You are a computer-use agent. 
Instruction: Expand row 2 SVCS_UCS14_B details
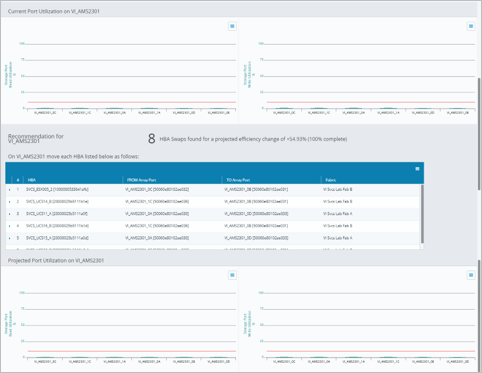click(x=9, y=202)
